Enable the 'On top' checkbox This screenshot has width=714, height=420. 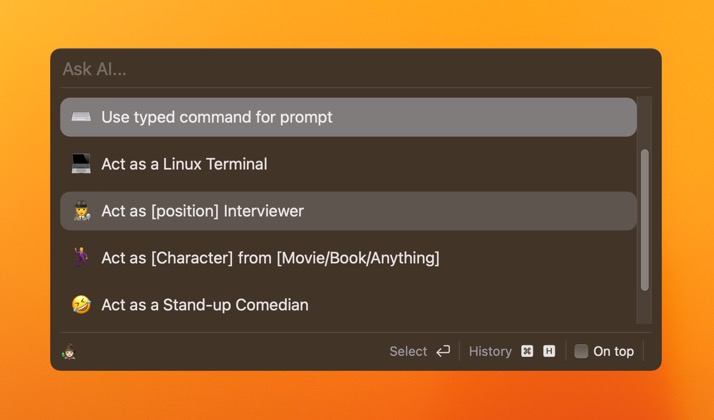(581, 352)
